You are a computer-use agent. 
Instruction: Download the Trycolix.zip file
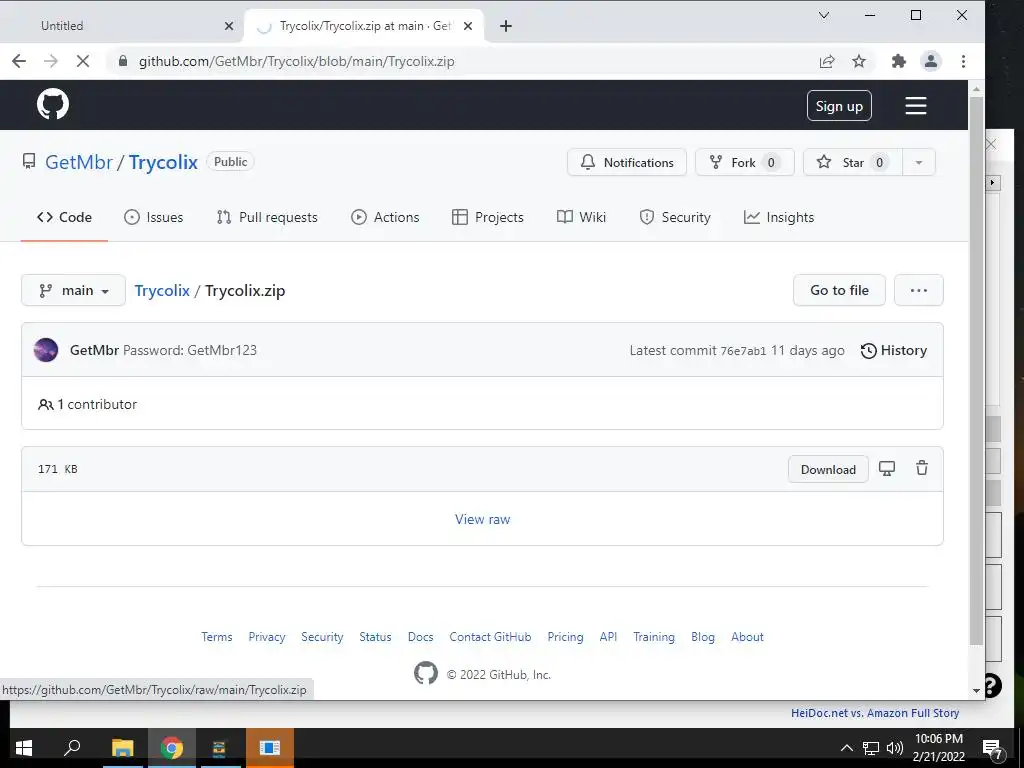click(x=828, y=470)
